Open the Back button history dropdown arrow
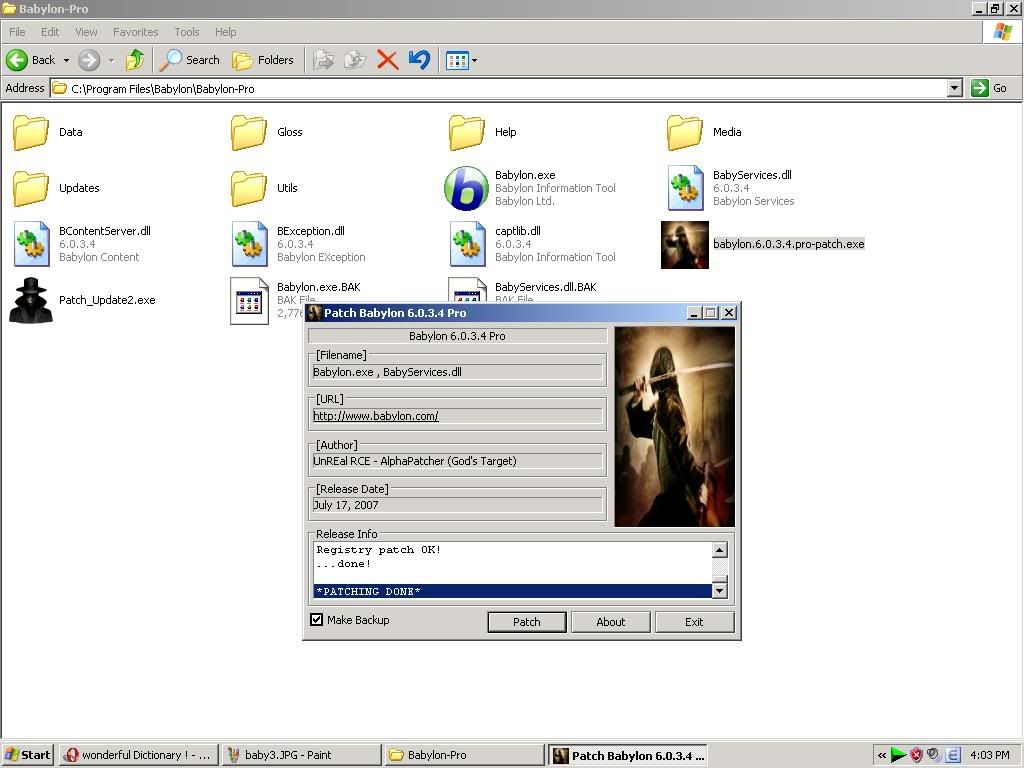The height and width of the screenshot is (768, 1024). click(66, 60)
